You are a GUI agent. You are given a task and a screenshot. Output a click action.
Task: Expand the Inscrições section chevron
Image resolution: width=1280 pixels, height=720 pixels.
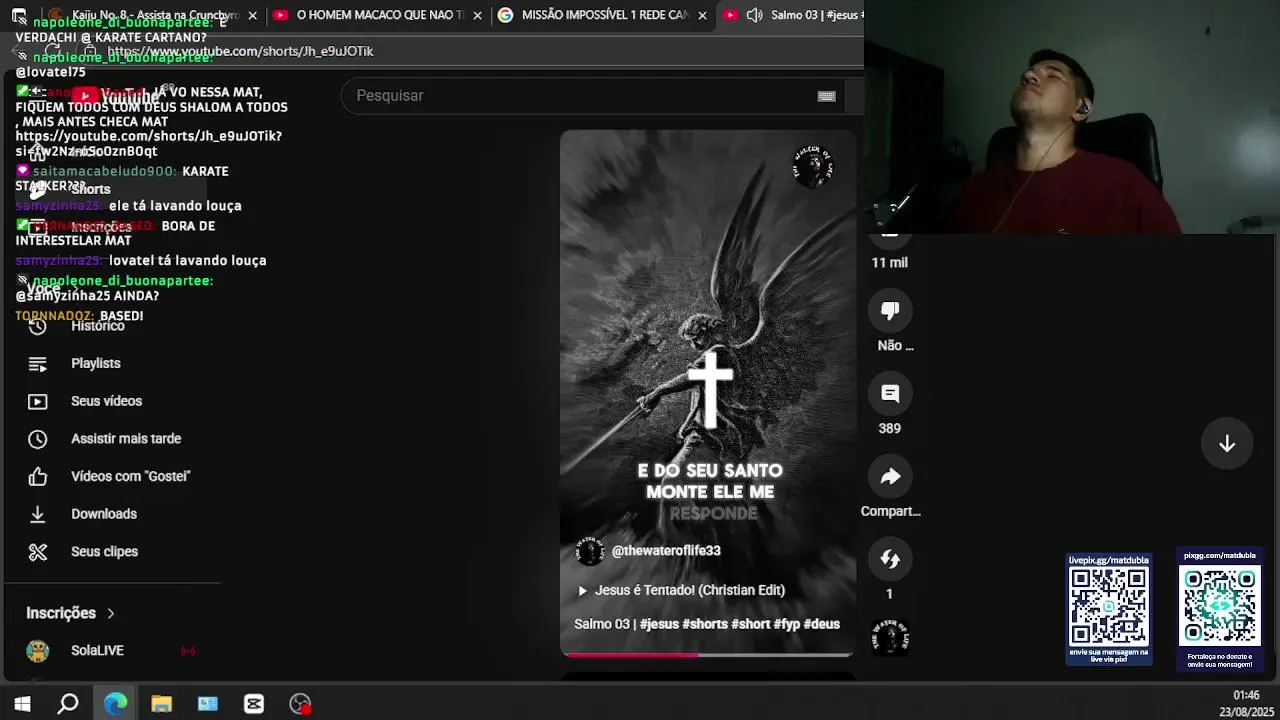coord(111,613)
